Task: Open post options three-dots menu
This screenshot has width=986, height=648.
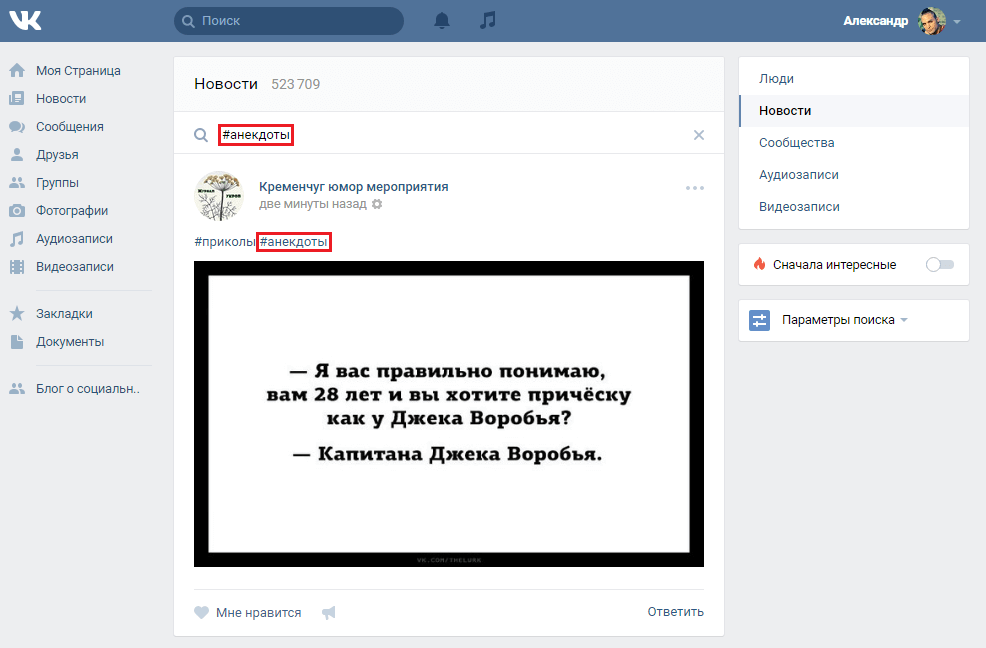Action: pyautogui.click(x=695, y=188)
